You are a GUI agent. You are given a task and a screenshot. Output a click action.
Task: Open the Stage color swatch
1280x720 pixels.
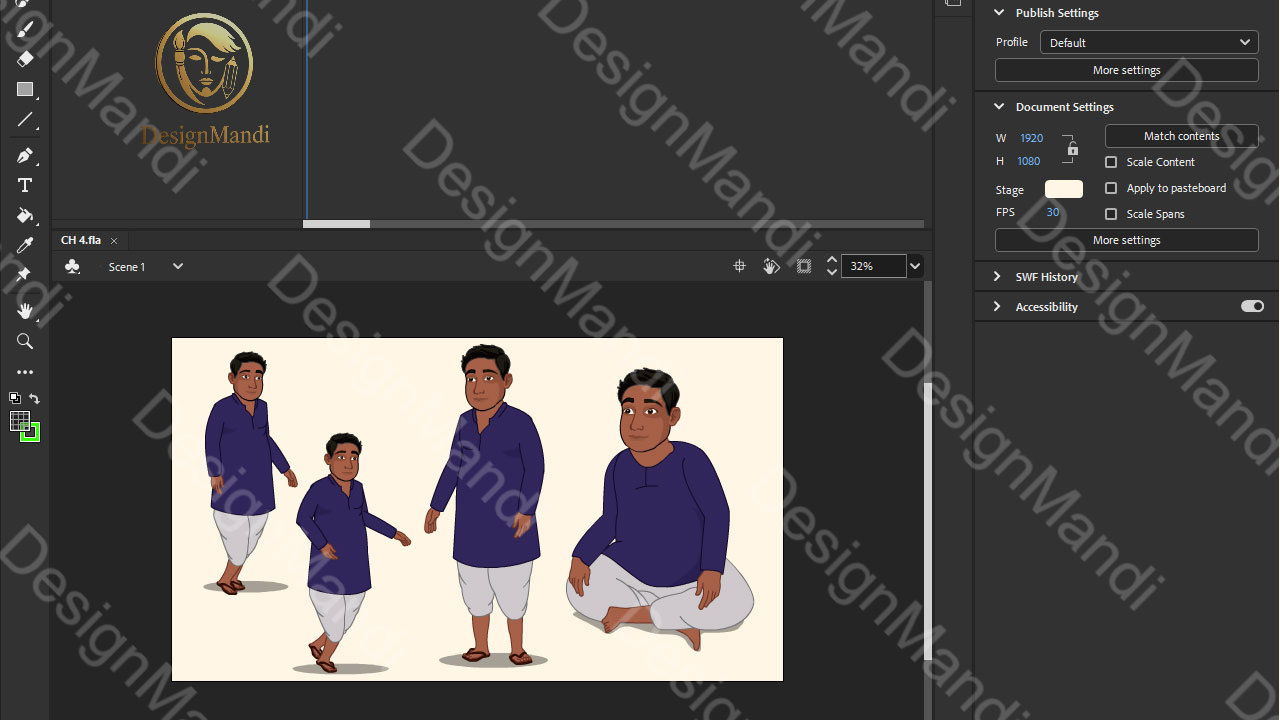1063,188
